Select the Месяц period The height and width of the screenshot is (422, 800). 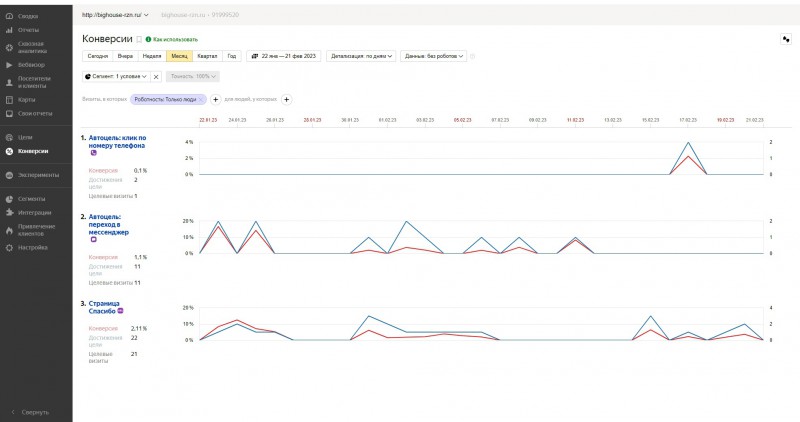[x=179, y=56]
